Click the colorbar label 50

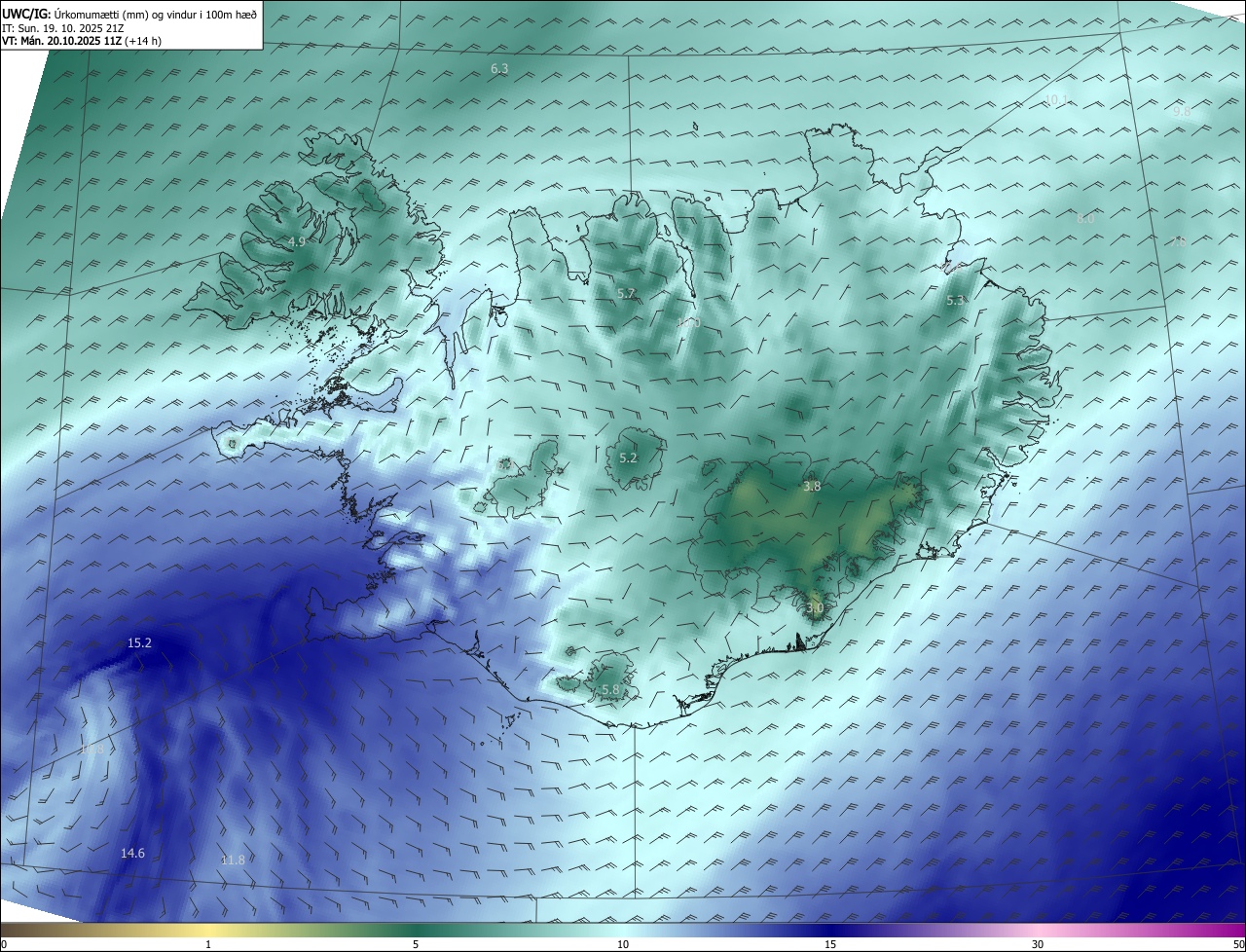(1238, 944)
